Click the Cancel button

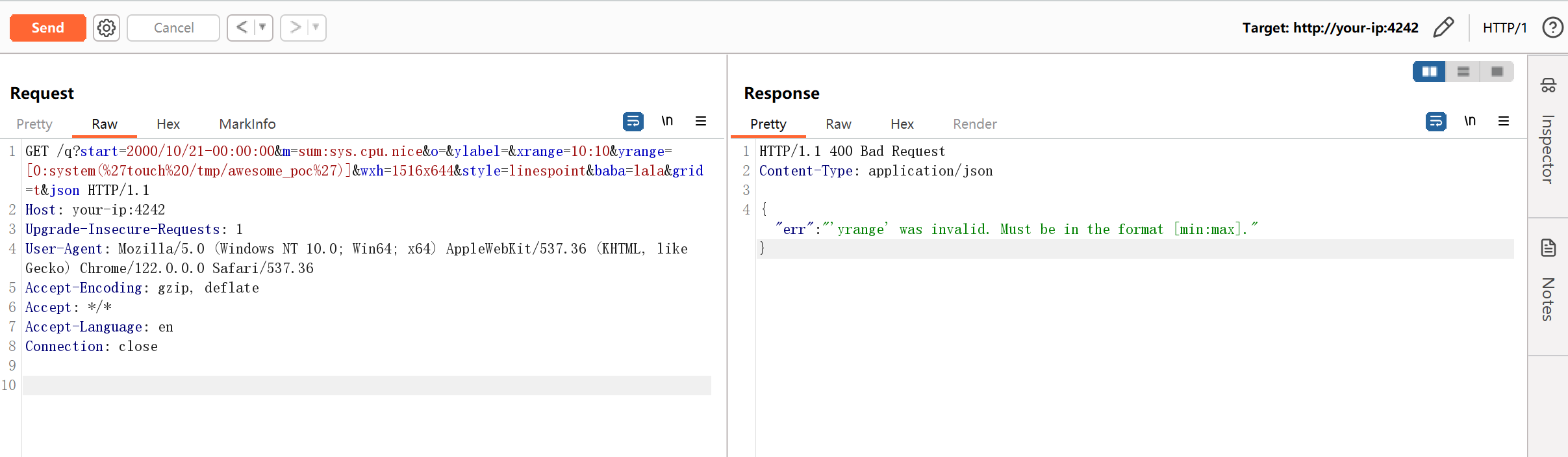[x=173, y=28]
